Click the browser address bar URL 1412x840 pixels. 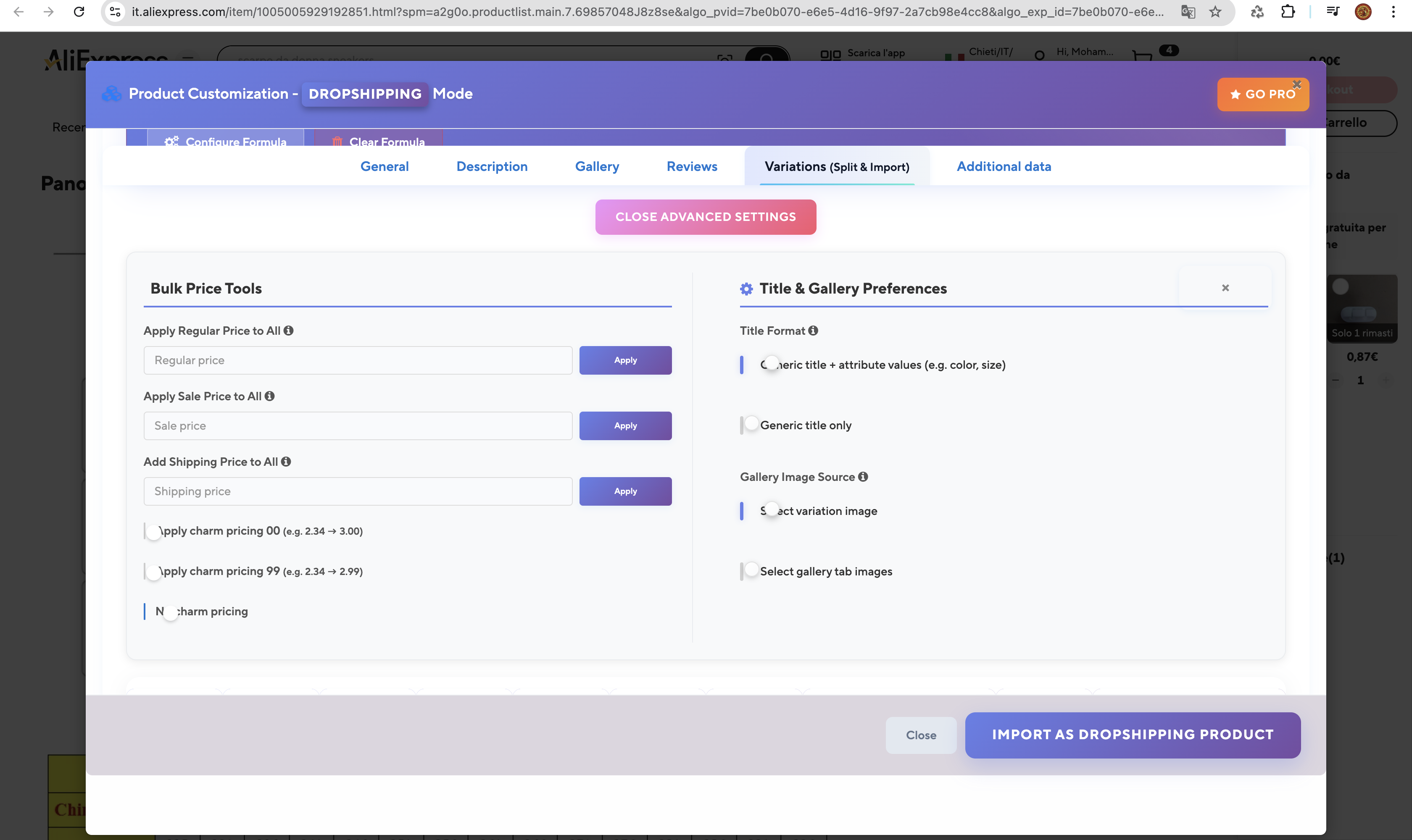tap(648, 11)
